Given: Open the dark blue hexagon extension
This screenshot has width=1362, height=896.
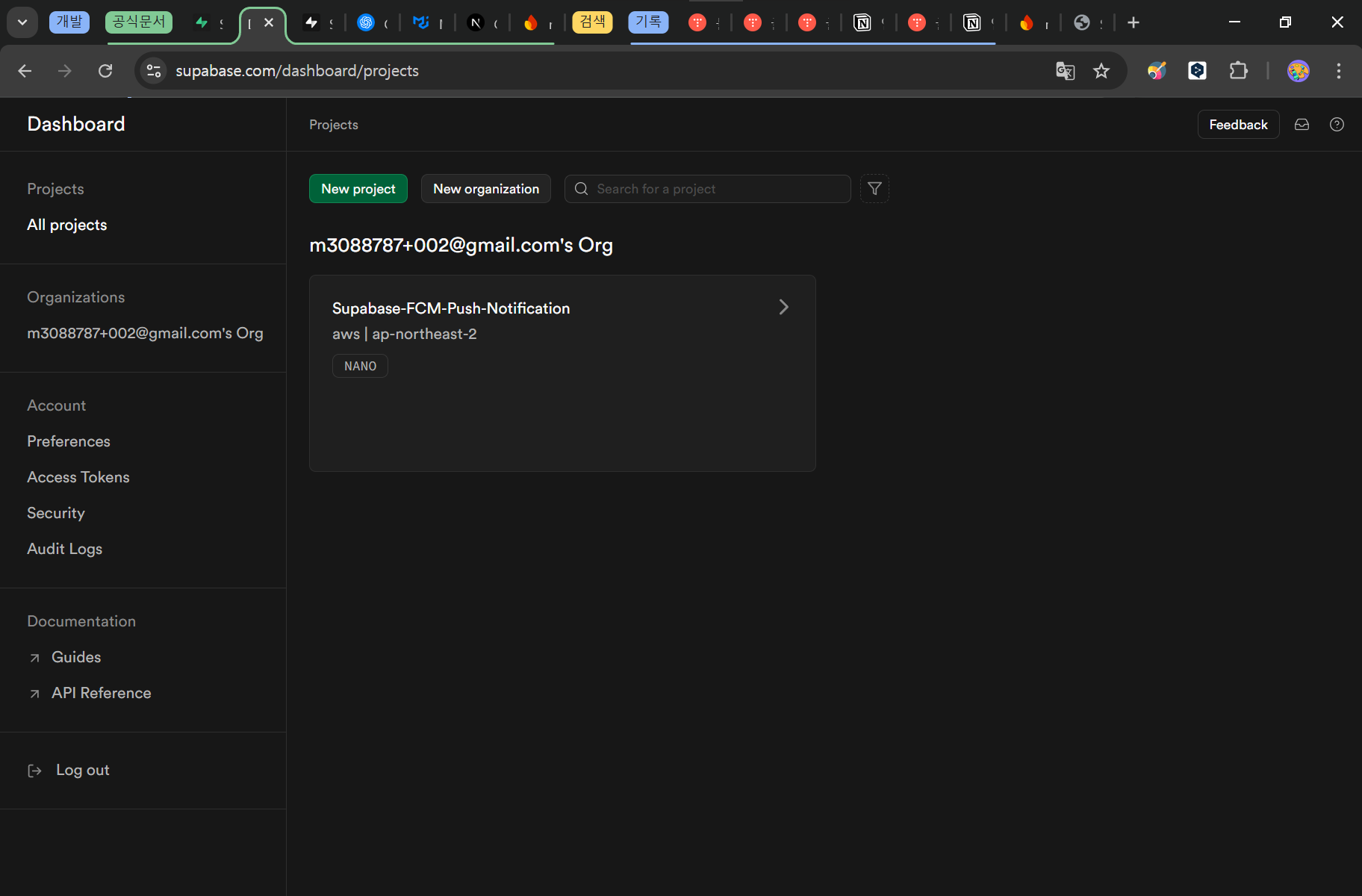Looking at the screenshot, I should (1197, 71).
